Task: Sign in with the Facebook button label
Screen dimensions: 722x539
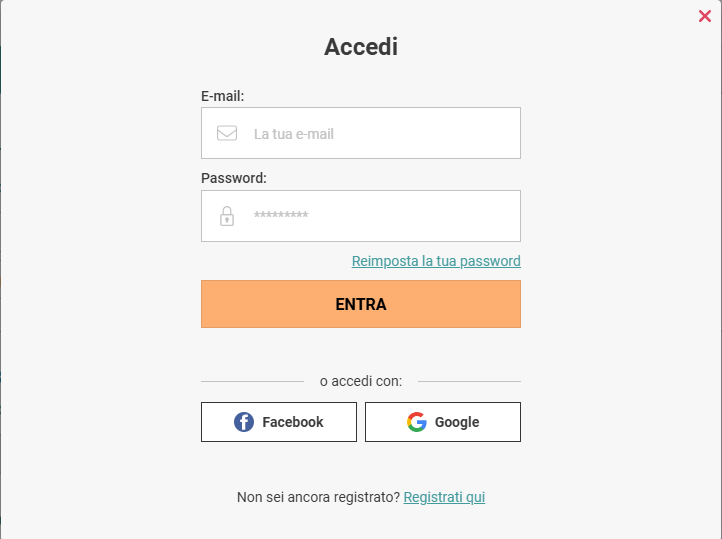Action: (x=292, y=422)
